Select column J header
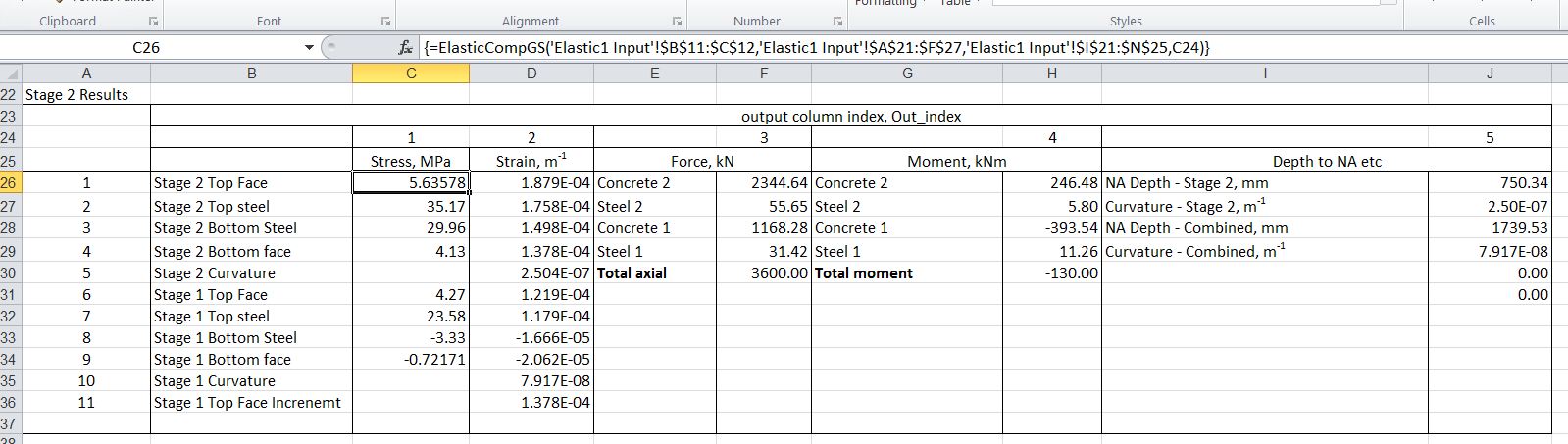1568x444 pixels. (1489, 74)
